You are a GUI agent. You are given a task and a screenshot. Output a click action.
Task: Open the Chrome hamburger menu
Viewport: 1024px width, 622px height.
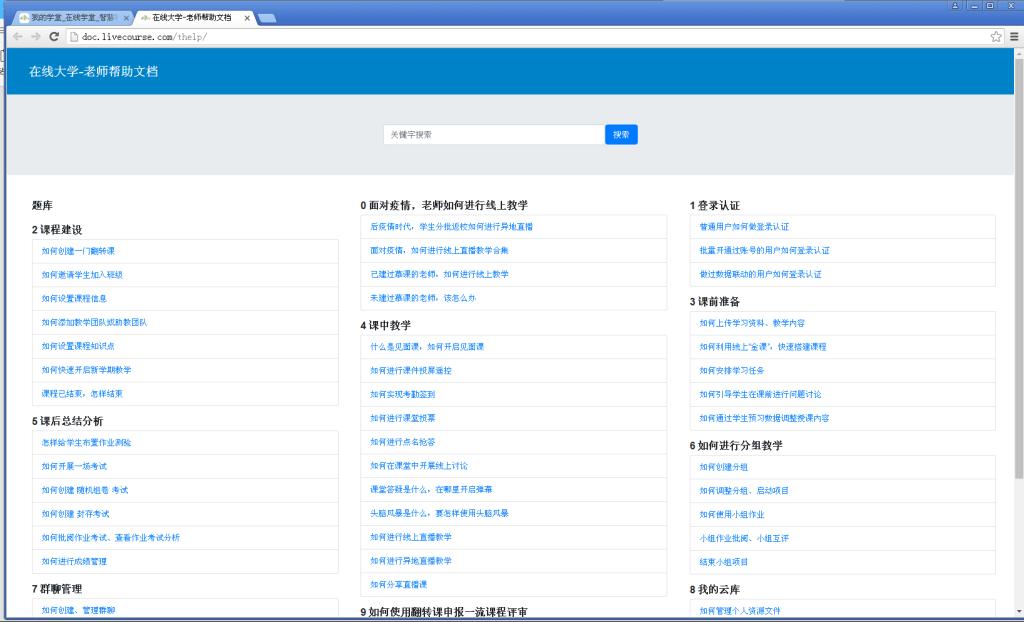[1013, 37]
